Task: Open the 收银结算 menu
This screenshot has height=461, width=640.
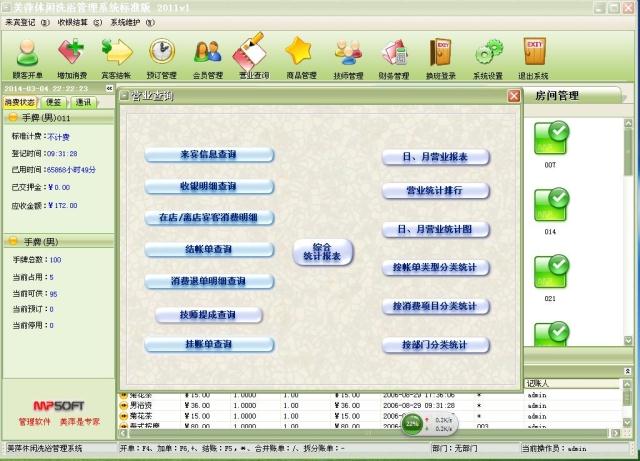Action: click(x=79, y=22)
